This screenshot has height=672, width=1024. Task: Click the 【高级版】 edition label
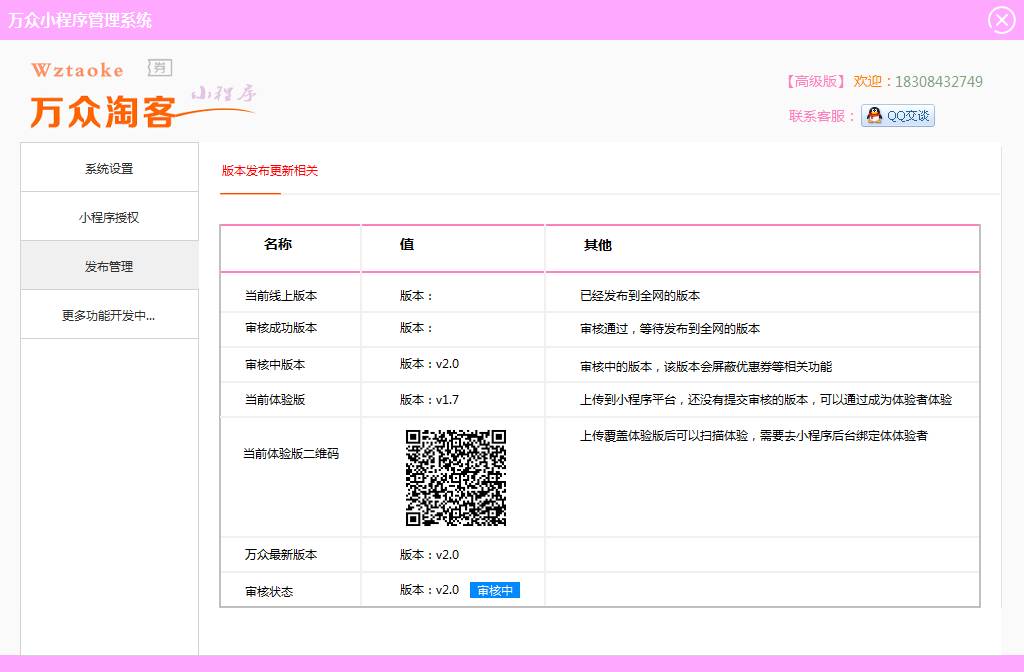tap(814, 81)
